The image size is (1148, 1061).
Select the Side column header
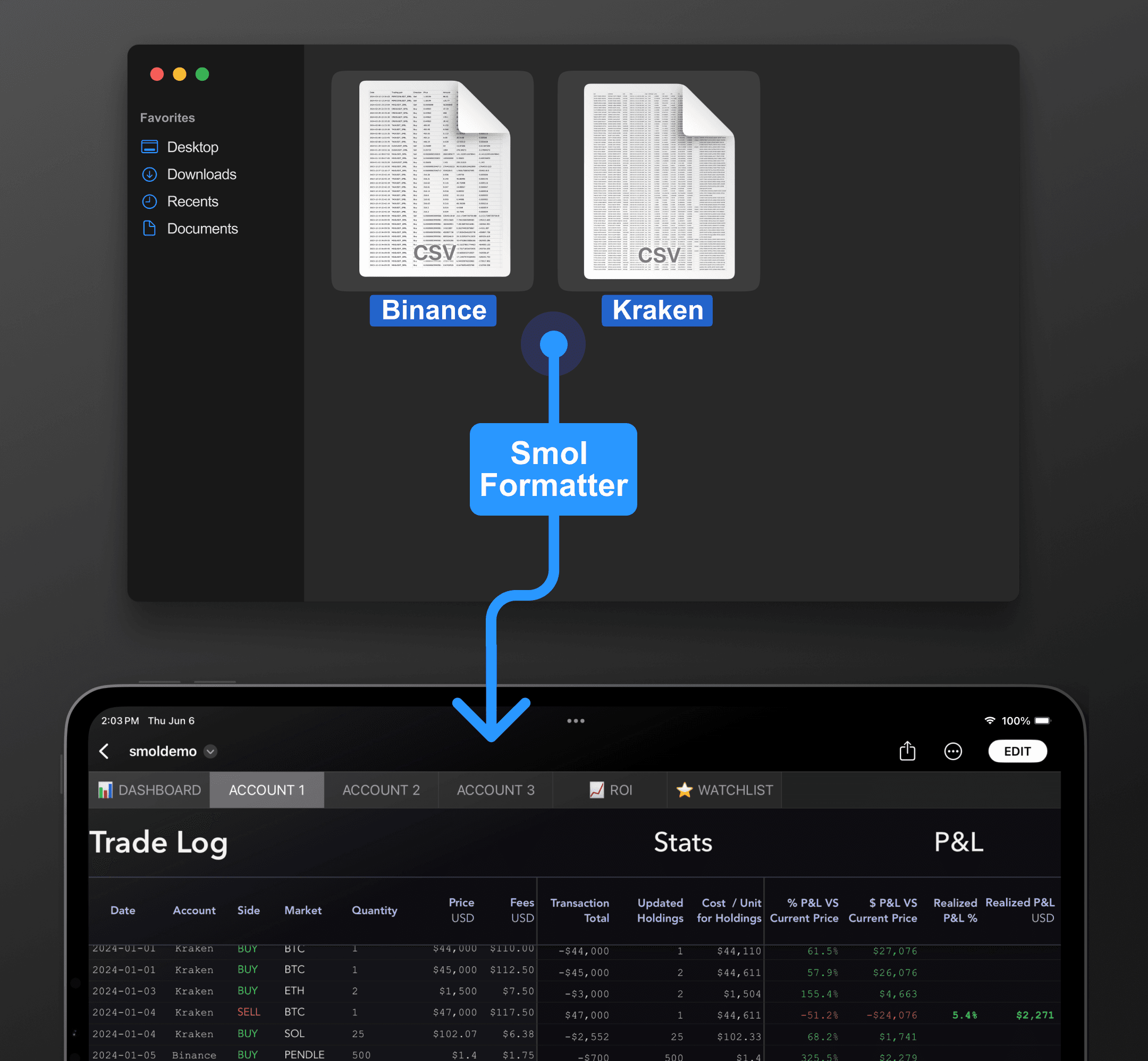tap(249, 910)
